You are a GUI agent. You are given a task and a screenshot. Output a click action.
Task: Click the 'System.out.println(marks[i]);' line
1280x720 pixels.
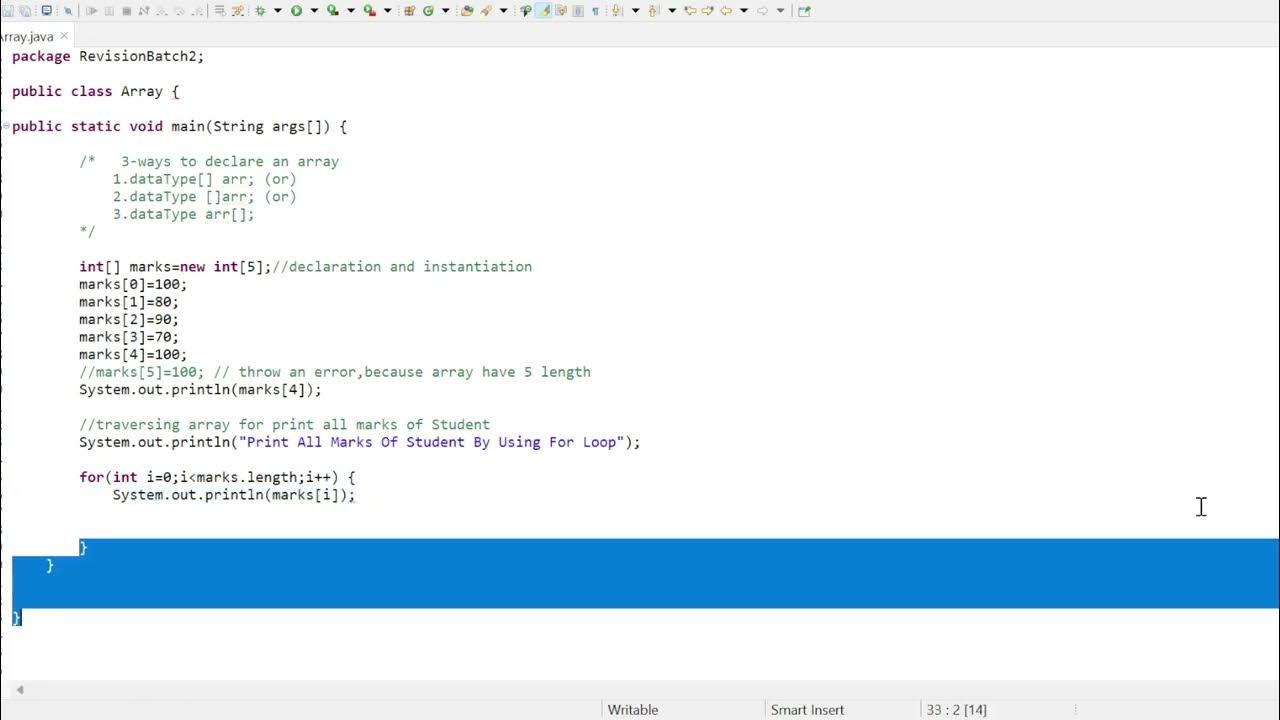point(234,495)
